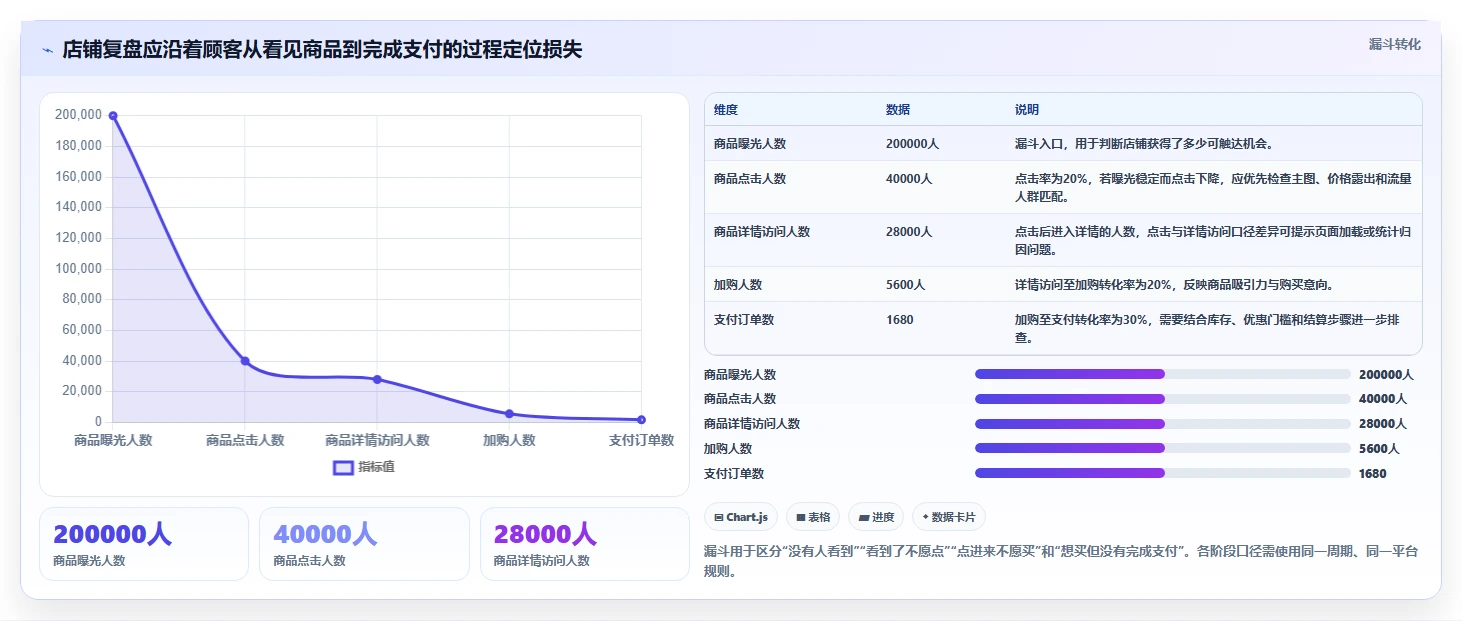
Task: Click the 商品曝光人数 progress bar
Action: pos(1162,374)
